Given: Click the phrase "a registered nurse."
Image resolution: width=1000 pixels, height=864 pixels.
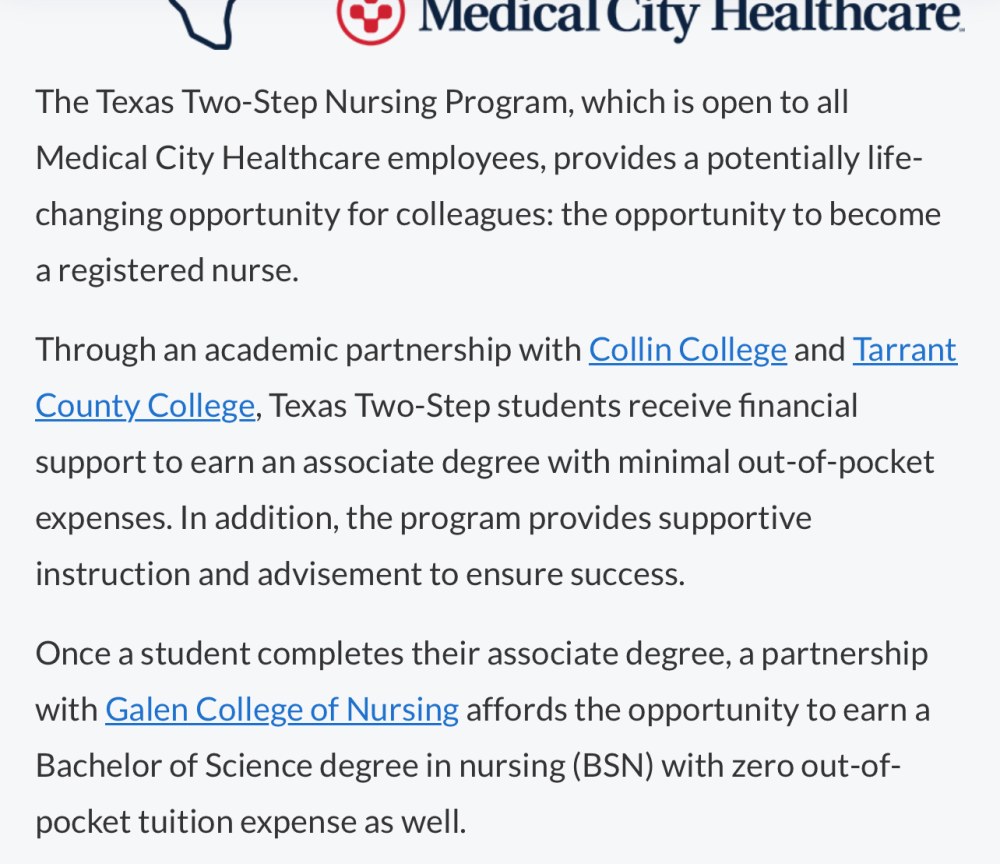Looking at the screenshot, I should coord(167,270).
